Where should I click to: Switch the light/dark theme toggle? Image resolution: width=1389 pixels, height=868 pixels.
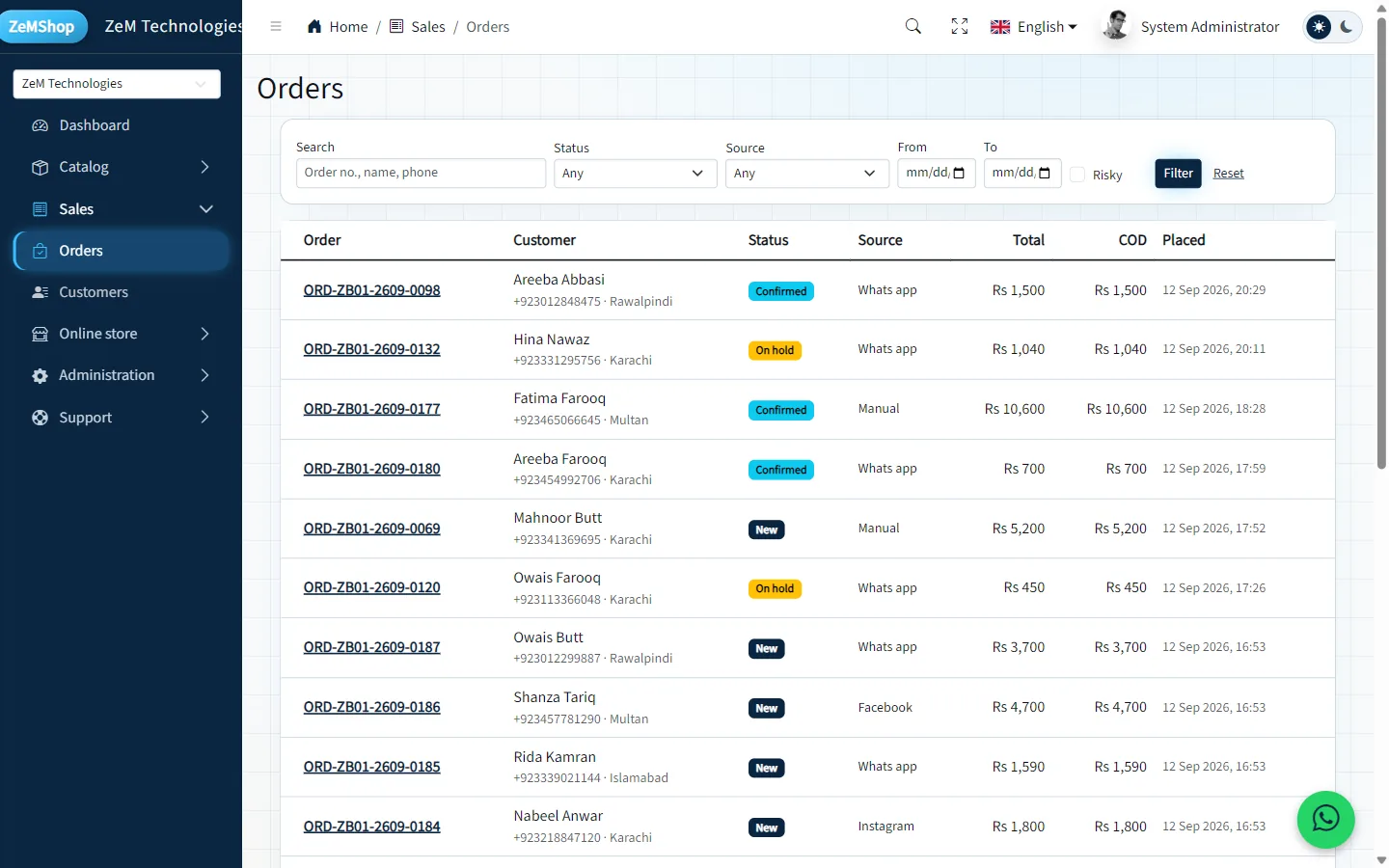[x=1332, y=27]
